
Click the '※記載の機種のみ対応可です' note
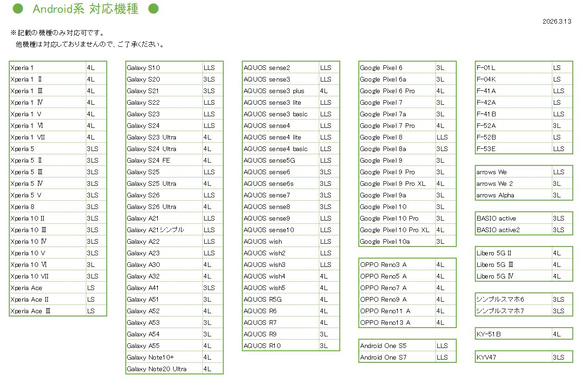58,33
